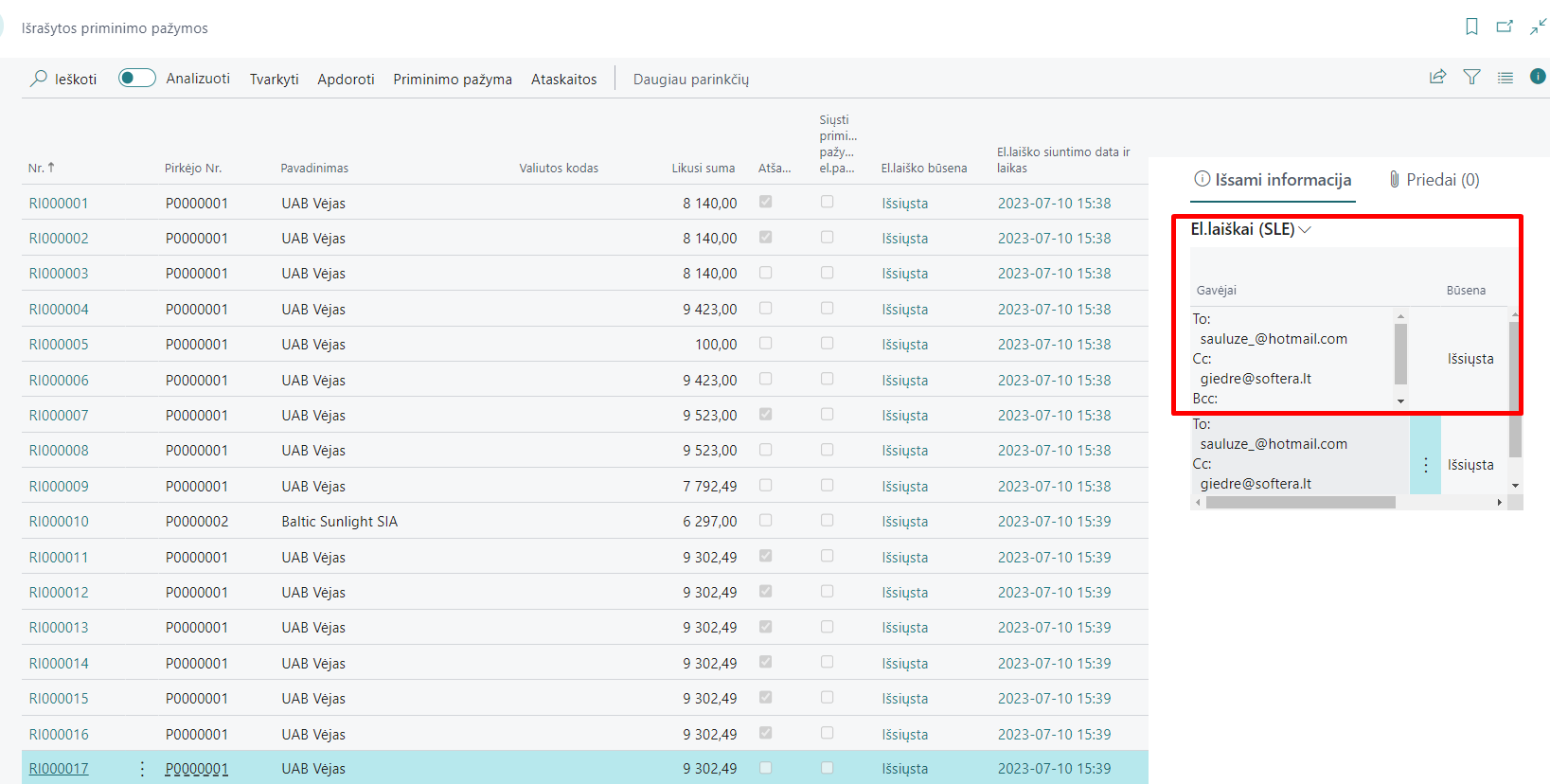Open reminder RI000010 link

[x=59, y=521]
